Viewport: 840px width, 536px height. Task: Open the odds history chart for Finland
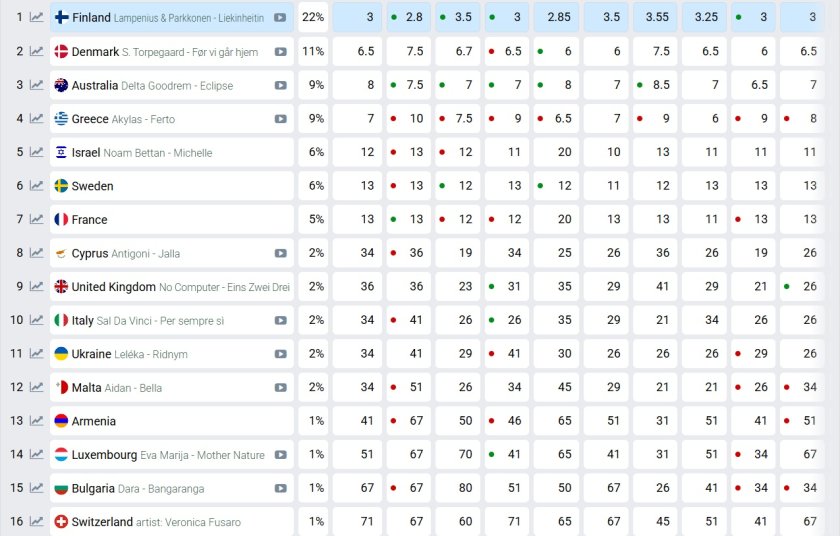pyautogui.click(x=37, y=17)
